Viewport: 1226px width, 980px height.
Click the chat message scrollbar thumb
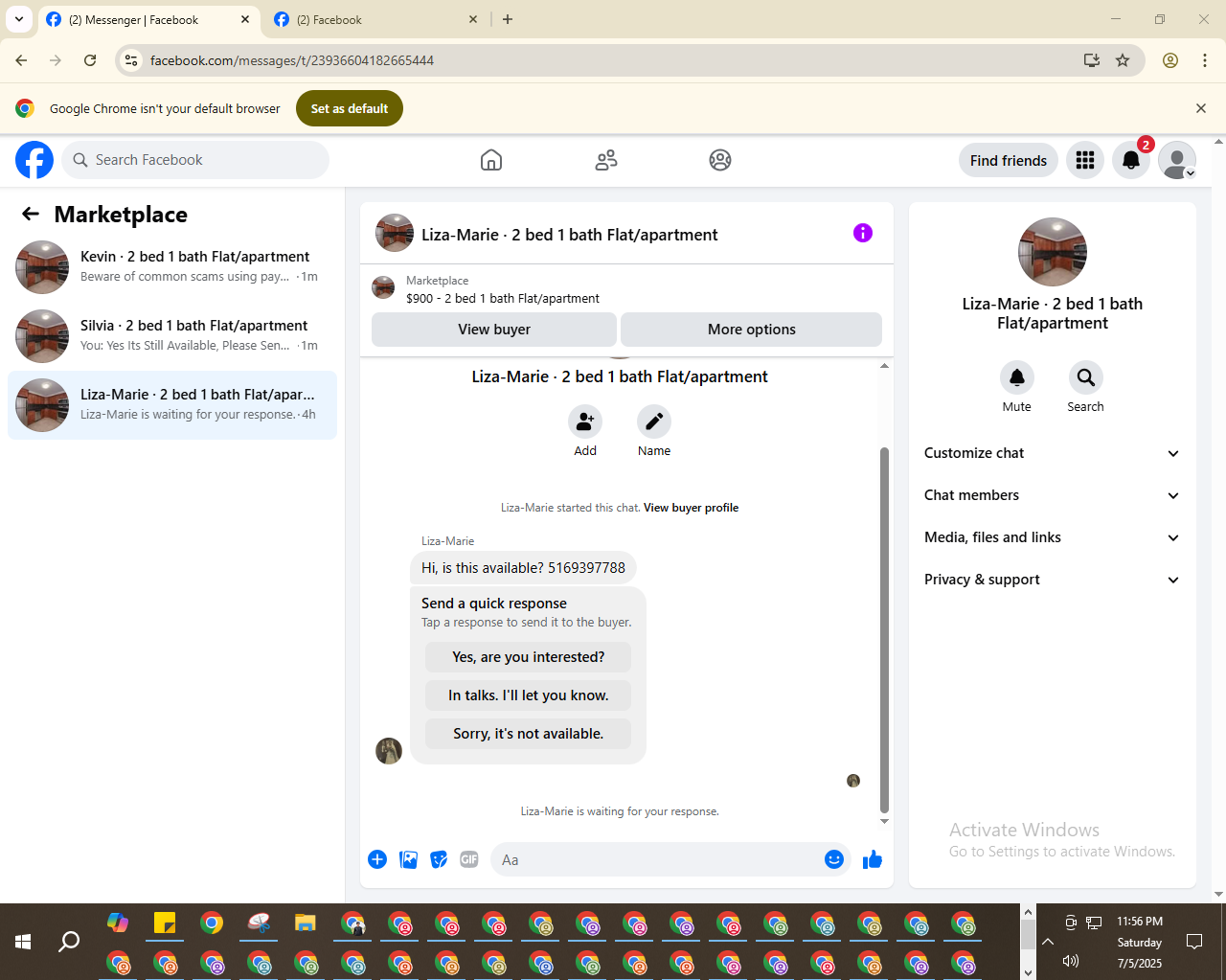click(884, 630)
